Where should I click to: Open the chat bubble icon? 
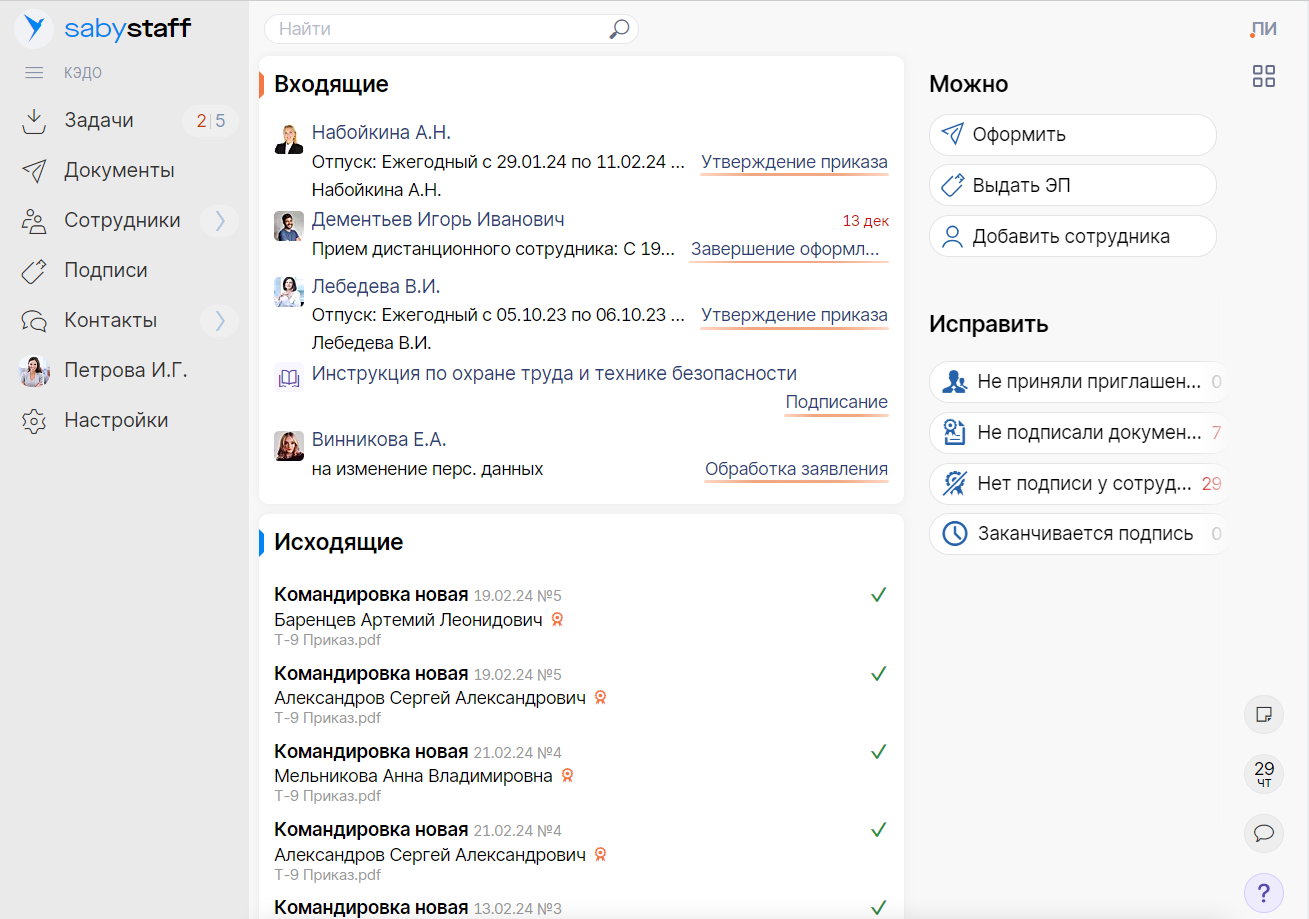pyautogui.click(x=1264, y=834)
